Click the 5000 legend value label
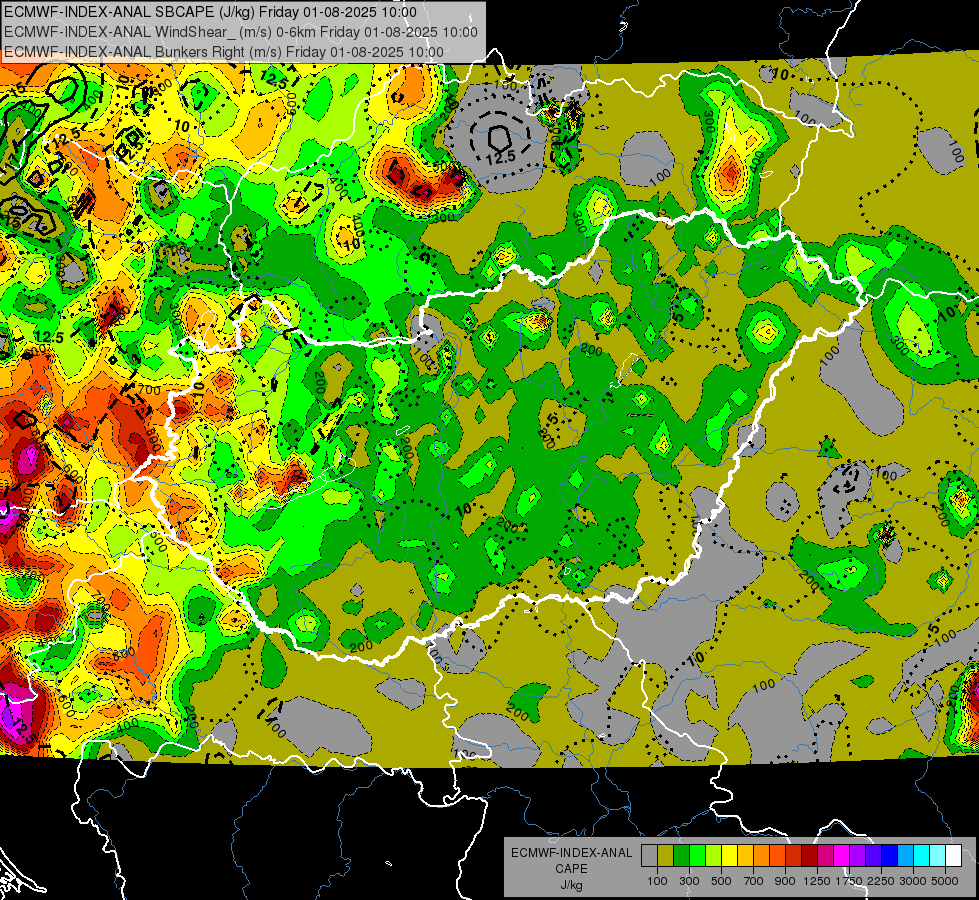This screenshot has width=979, height=900. coord(945,881)
